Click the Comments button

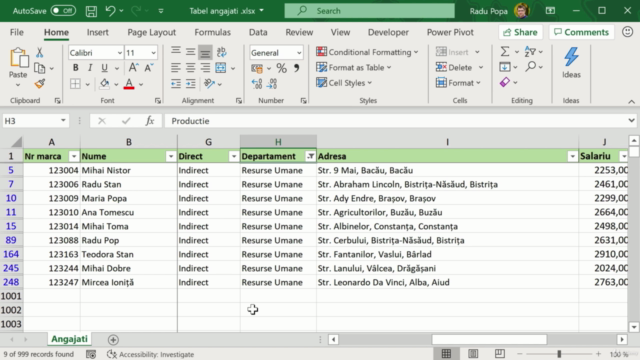pyautogui.click(x=581, y=32)
